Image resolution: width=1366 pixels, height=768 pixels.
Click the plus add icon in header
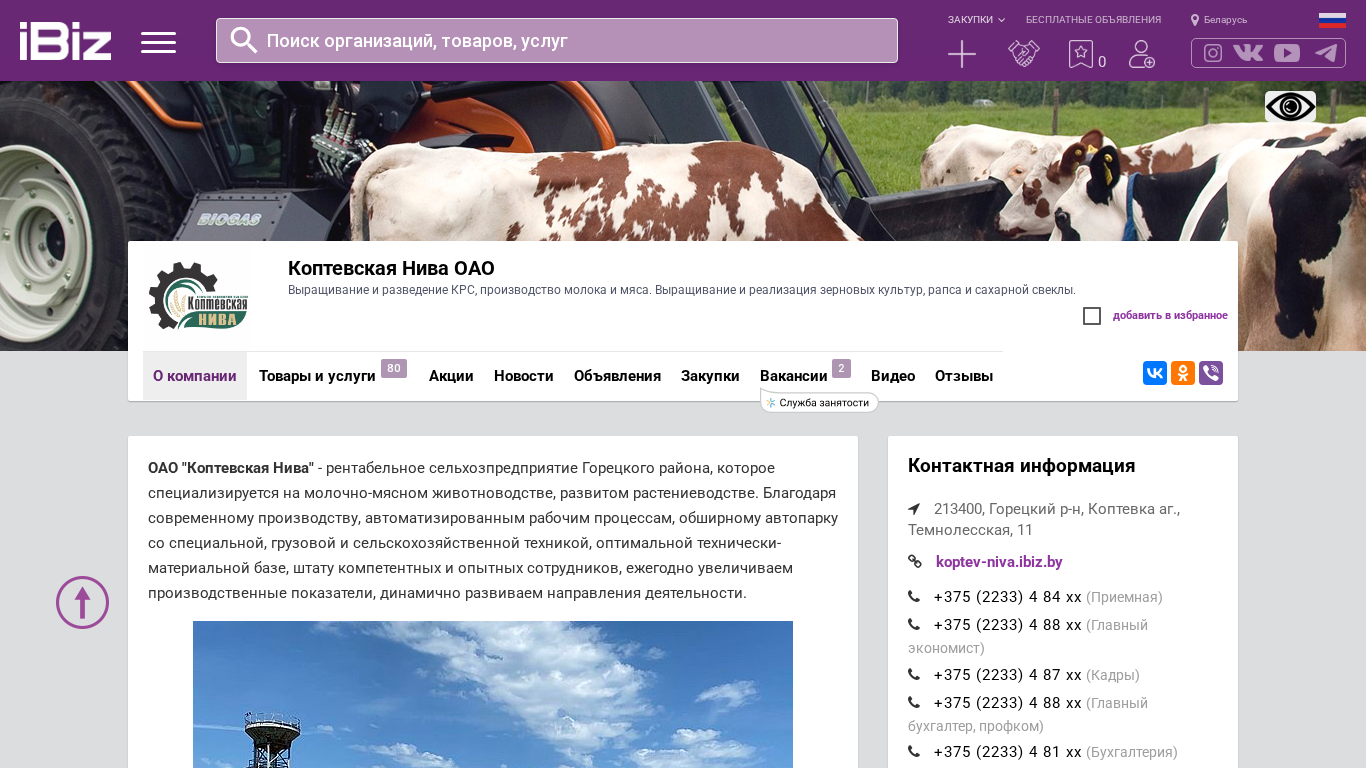pyautogui.click(x=962, y=54)
